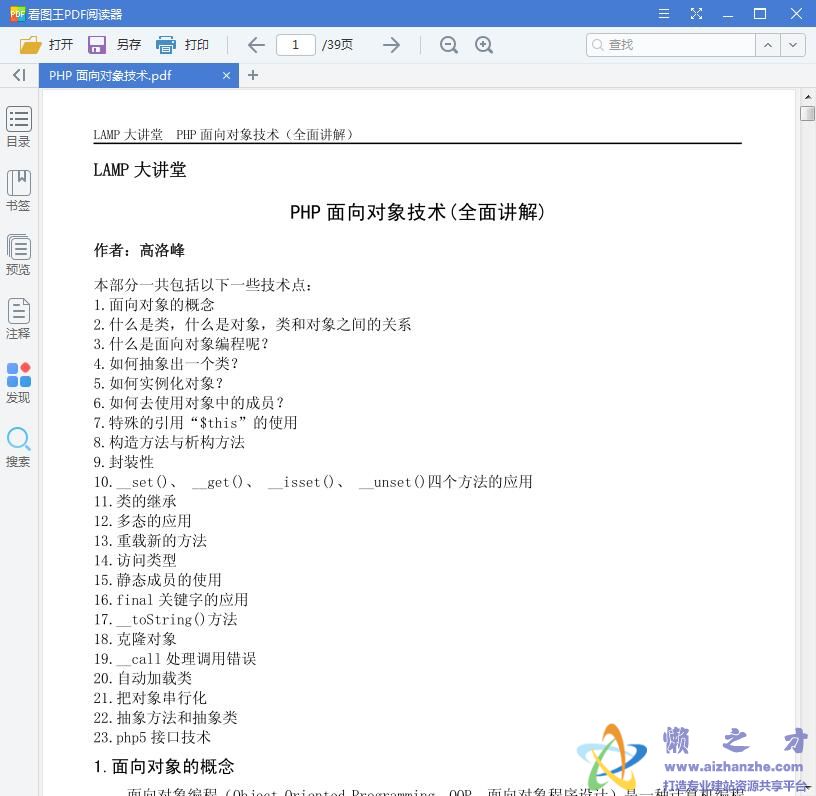
Task: Zoom in with the plus magnifier
Action: 484,45
